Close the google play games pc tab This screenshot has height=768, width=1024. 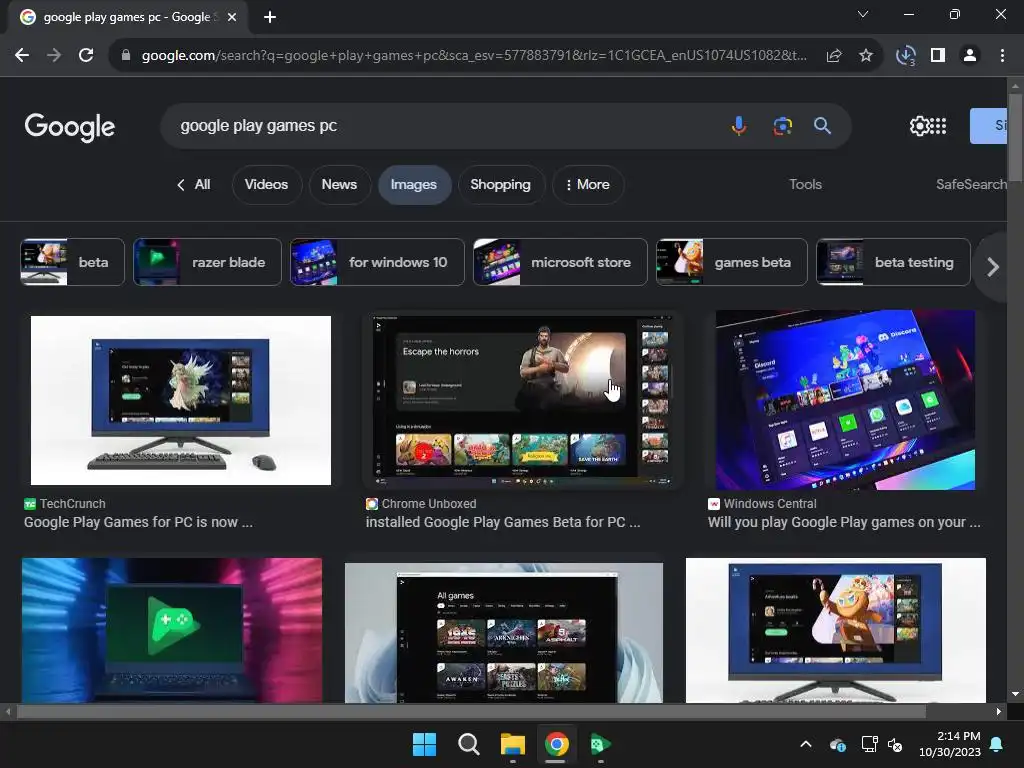232,17
